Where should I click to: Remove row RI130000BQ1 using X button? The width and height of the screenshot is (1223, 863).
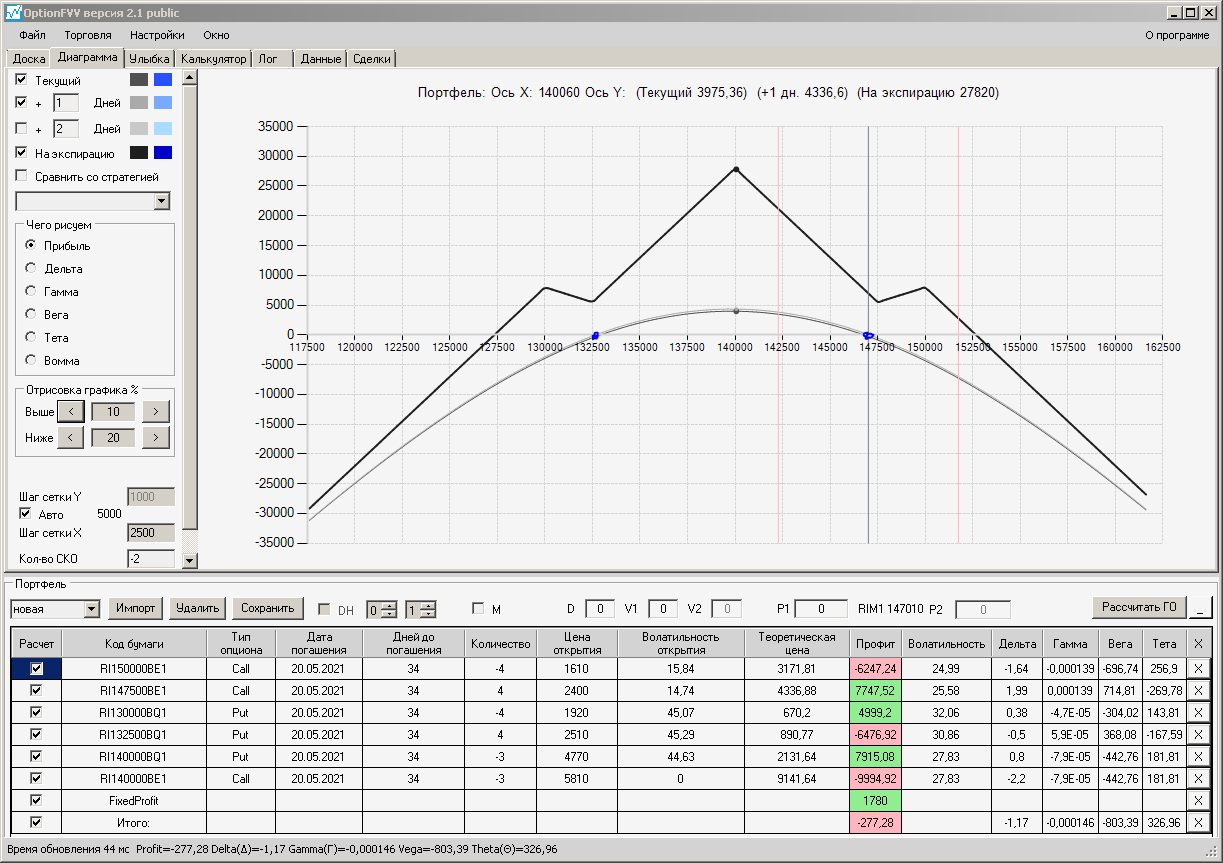click(1198, 713)
